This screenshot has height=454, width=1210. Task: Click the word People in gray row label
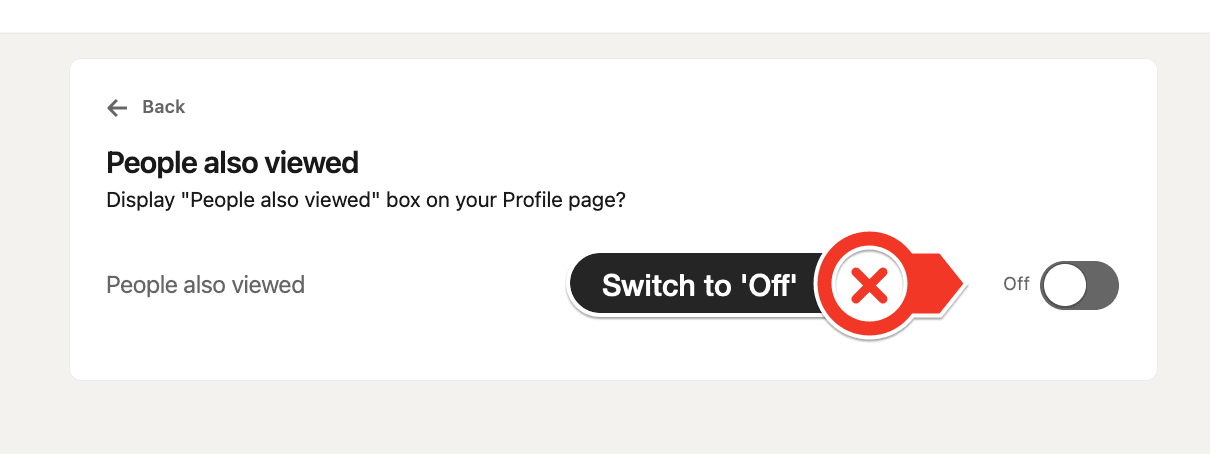click(x=141, y=285)
